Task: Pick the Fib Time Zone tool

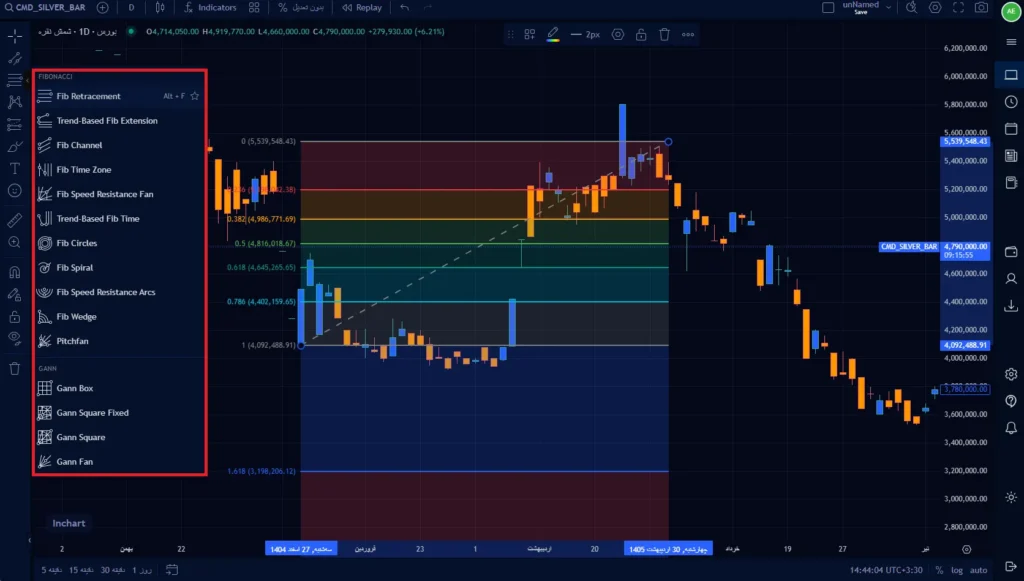Action: coord(119,170)
